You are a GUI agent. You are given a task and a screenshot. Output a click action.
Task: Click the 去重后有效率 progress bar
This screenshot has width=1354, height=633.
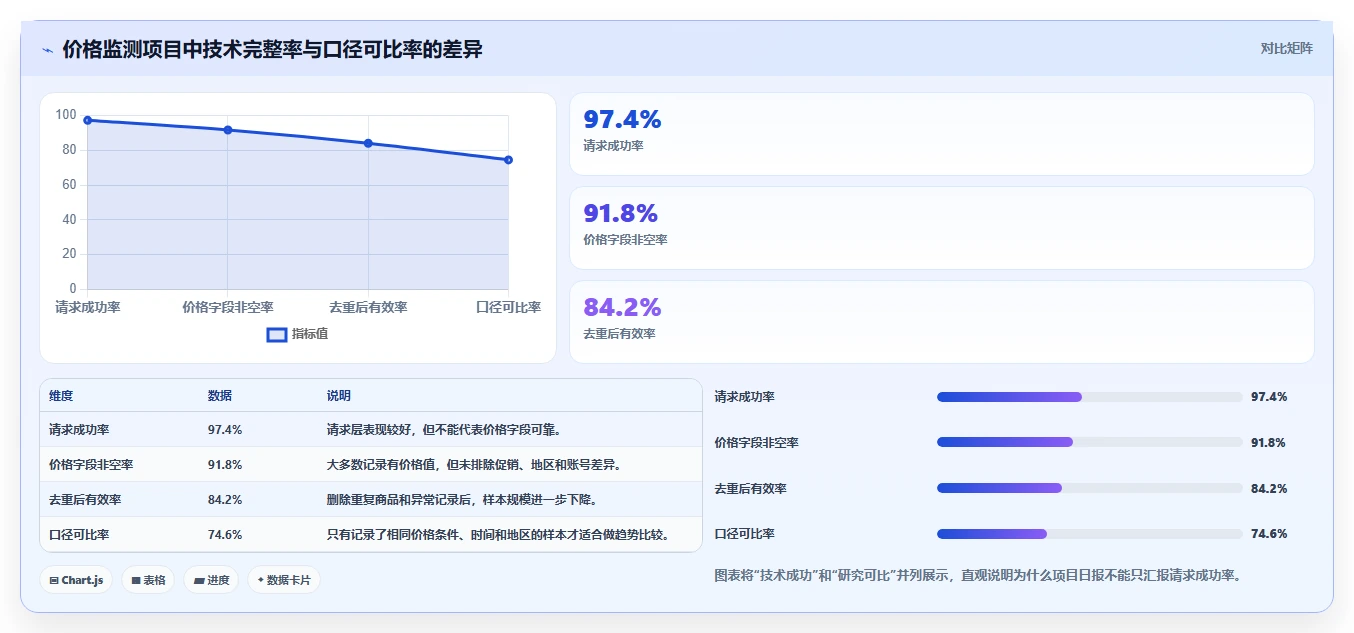click(x=1089, y=488)
